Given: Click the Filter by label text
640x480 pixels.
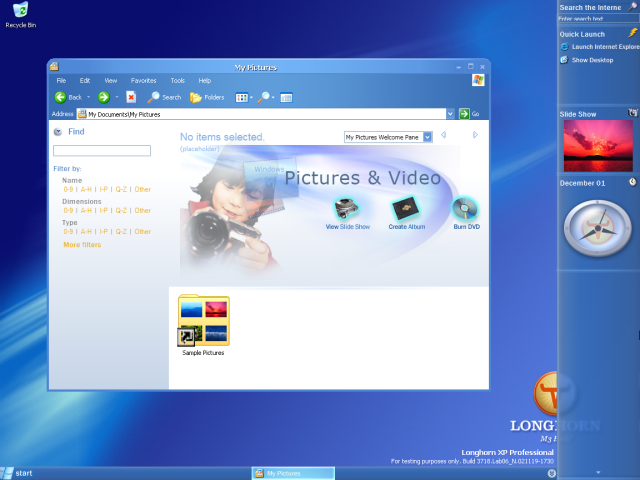Looking at the screenshot, I should (x=67, y=169).
